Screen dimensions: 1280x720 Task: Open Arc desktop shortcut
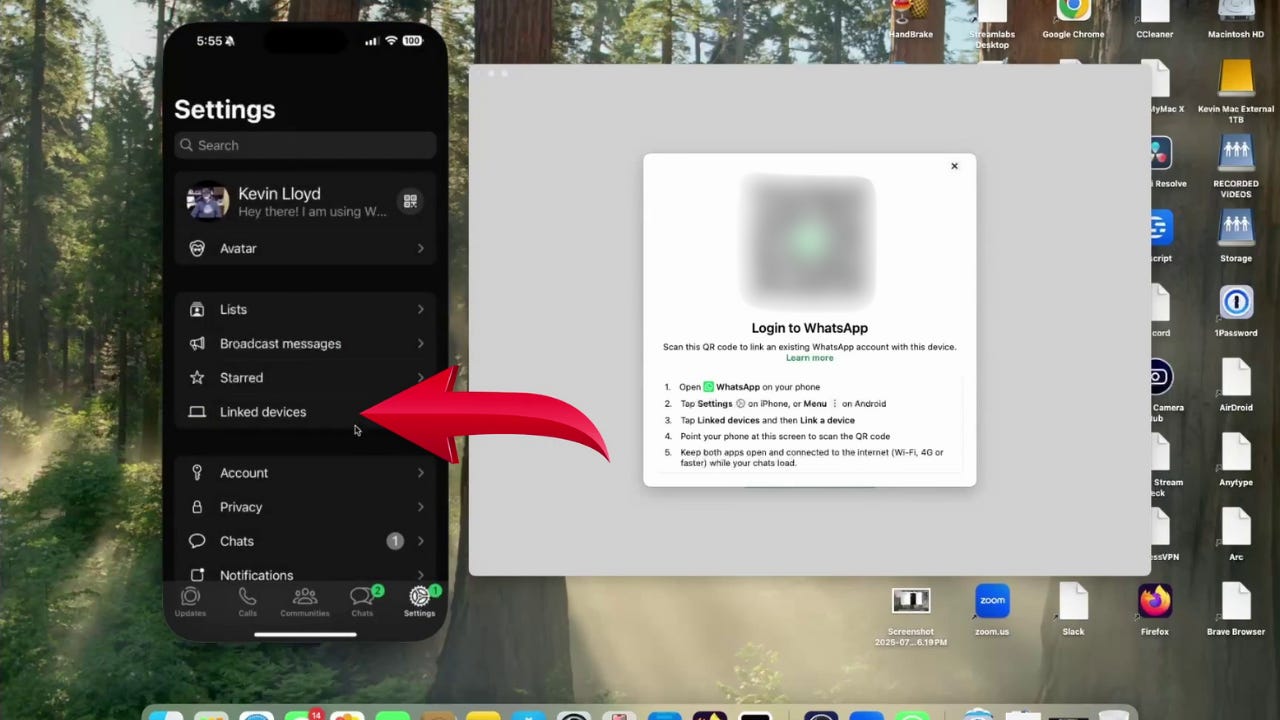1236,527
